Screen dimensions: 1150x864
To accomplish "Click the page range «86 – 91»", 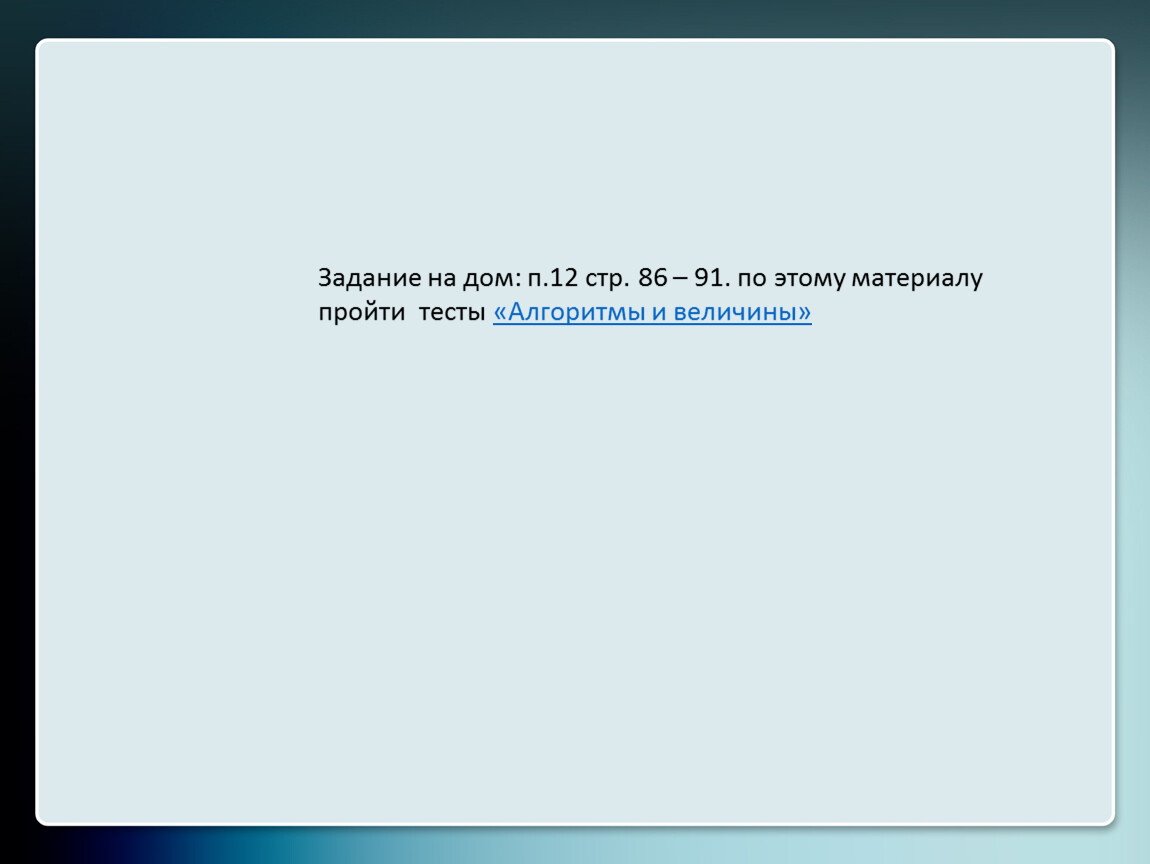I will 678,278.
